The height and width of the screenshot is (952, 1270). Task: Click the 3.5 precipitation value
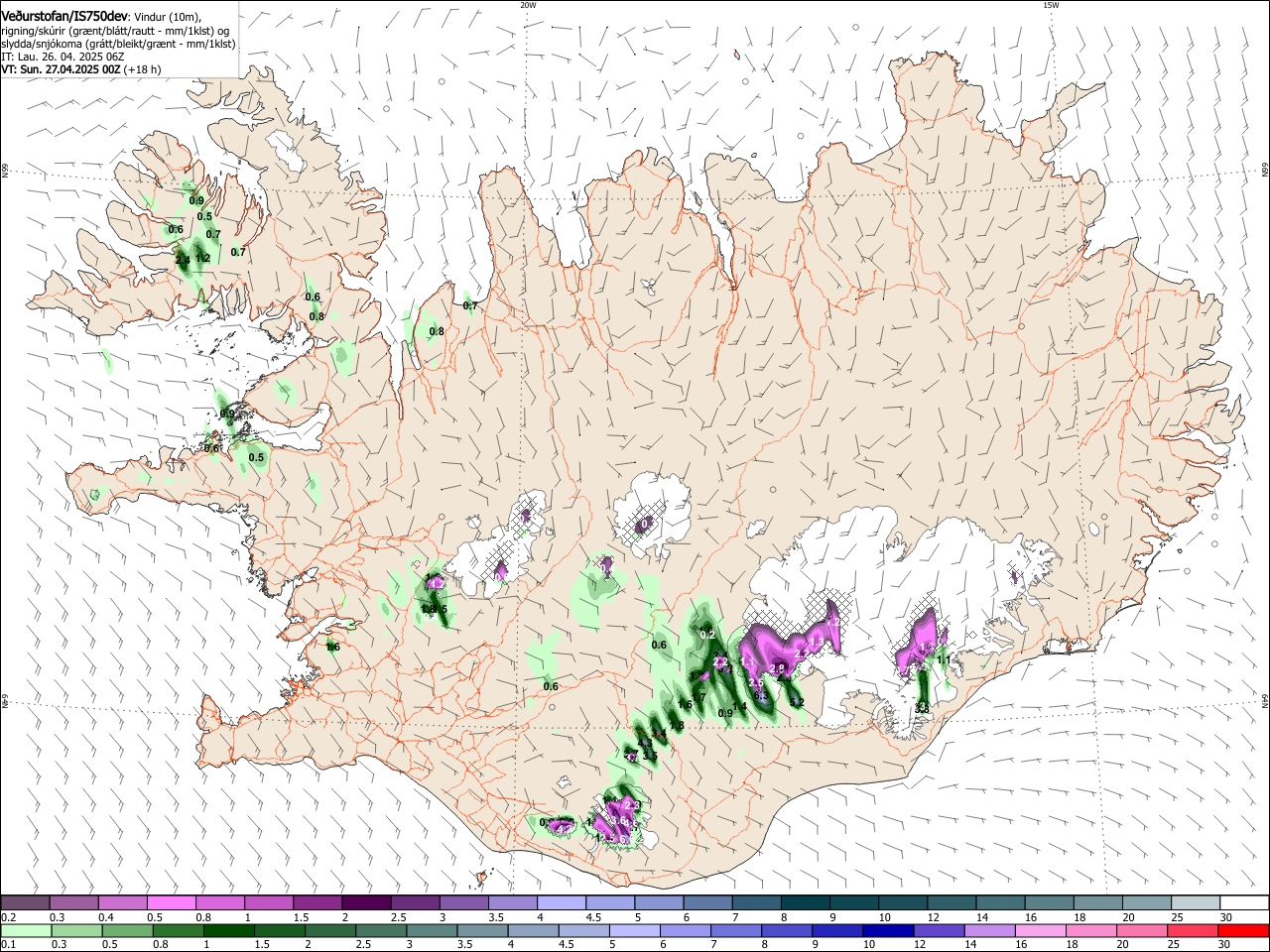point(650,756)
